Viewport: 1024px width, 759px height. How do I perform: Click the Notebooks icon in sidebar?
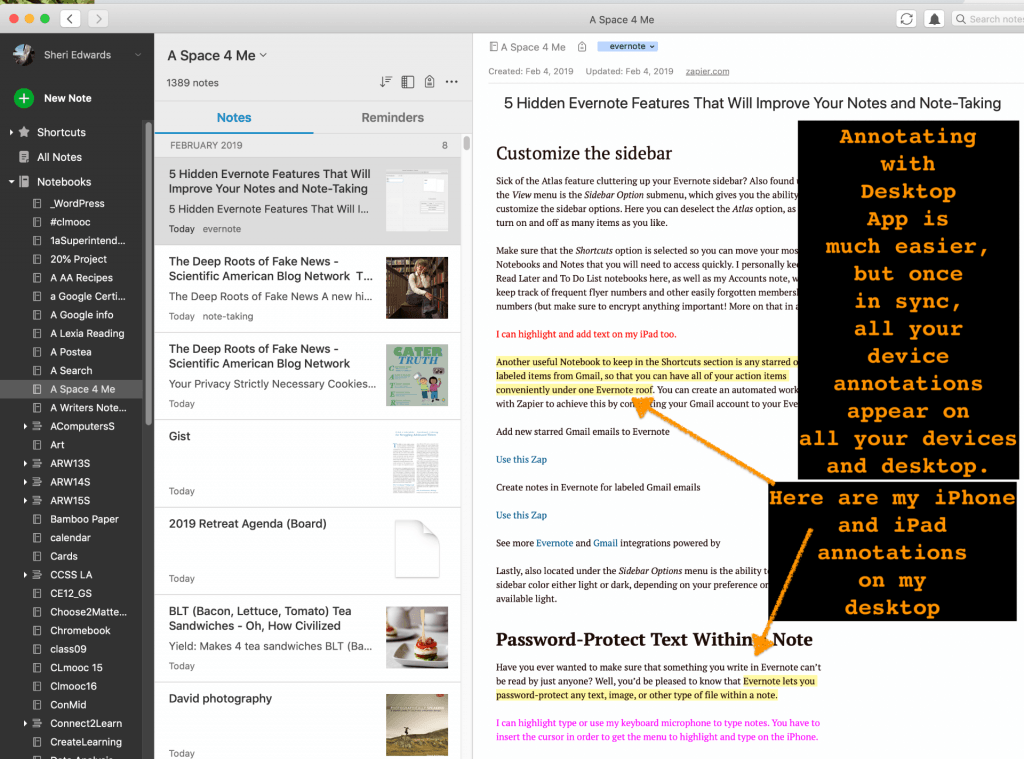coord(24,182)
